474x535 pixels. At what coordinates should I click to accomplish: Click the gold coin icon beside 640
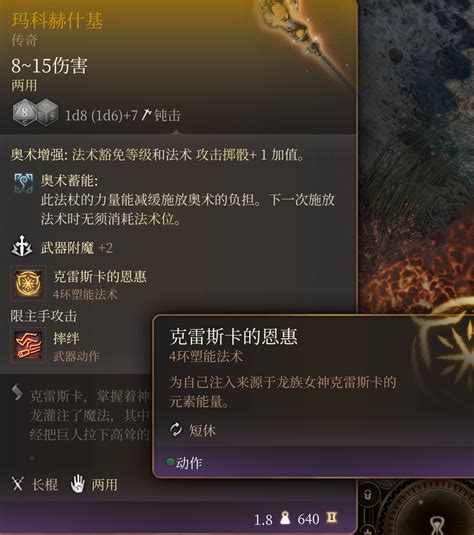(331, 518)
